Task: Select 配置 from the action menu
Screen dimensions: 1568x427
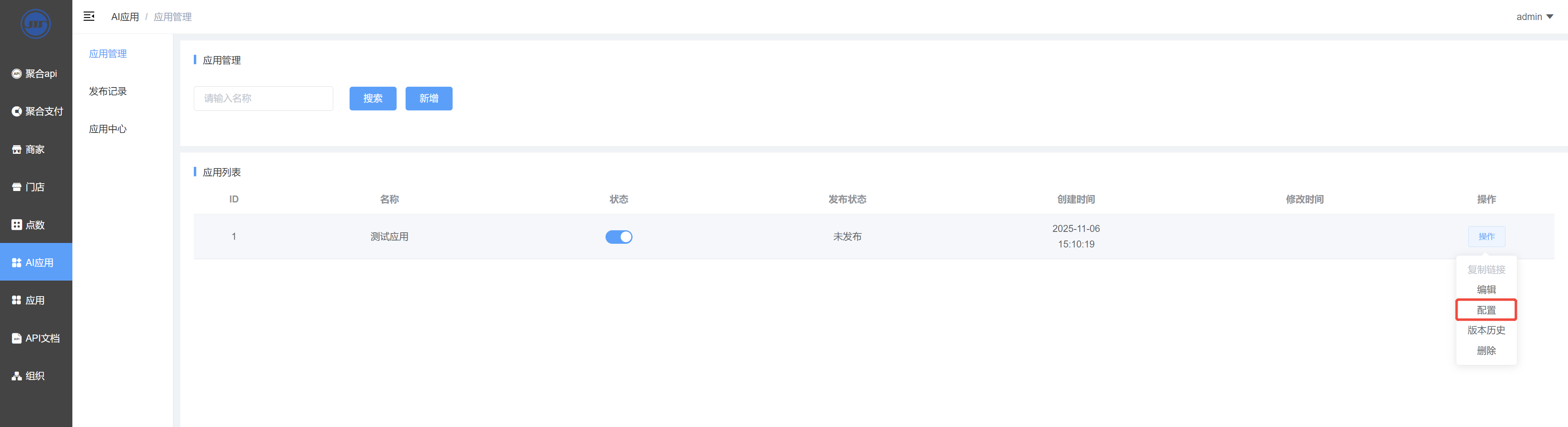Action: pos(1486,310)
